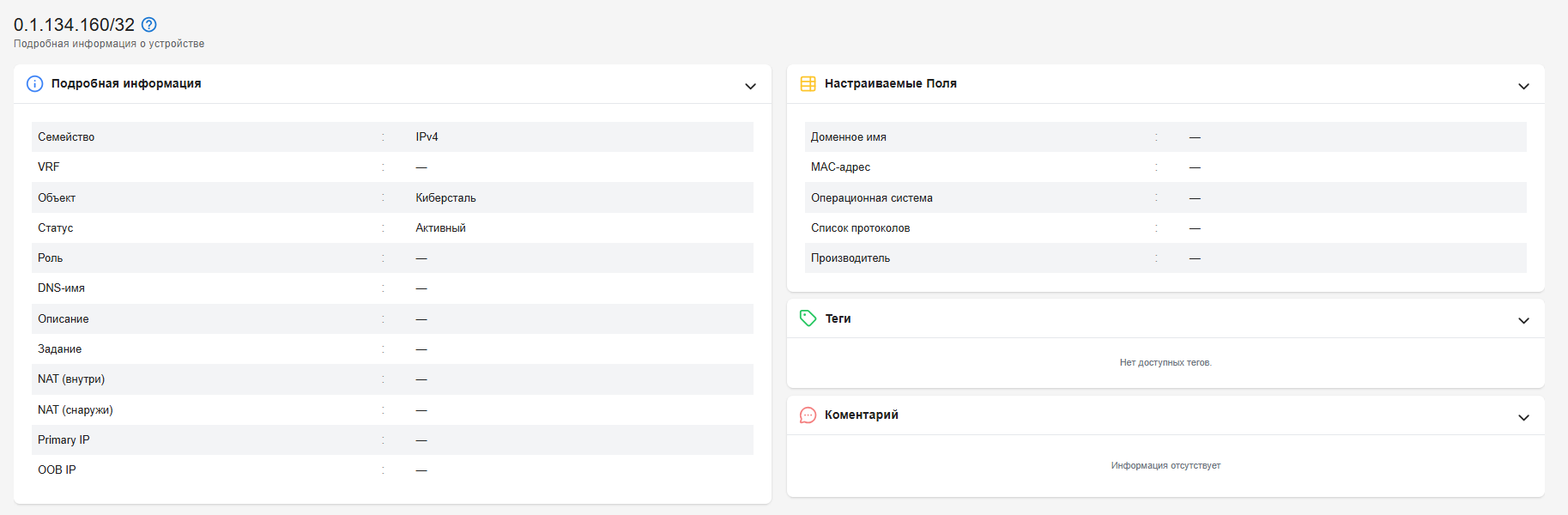Select the IPv4 family value

point(427,136)
